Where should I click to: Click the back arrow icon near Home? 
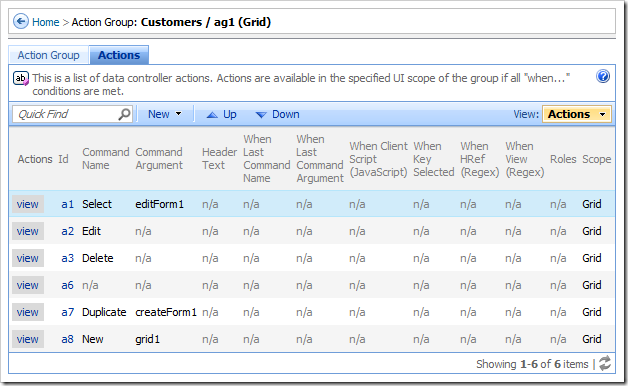(x=21, y=21)
